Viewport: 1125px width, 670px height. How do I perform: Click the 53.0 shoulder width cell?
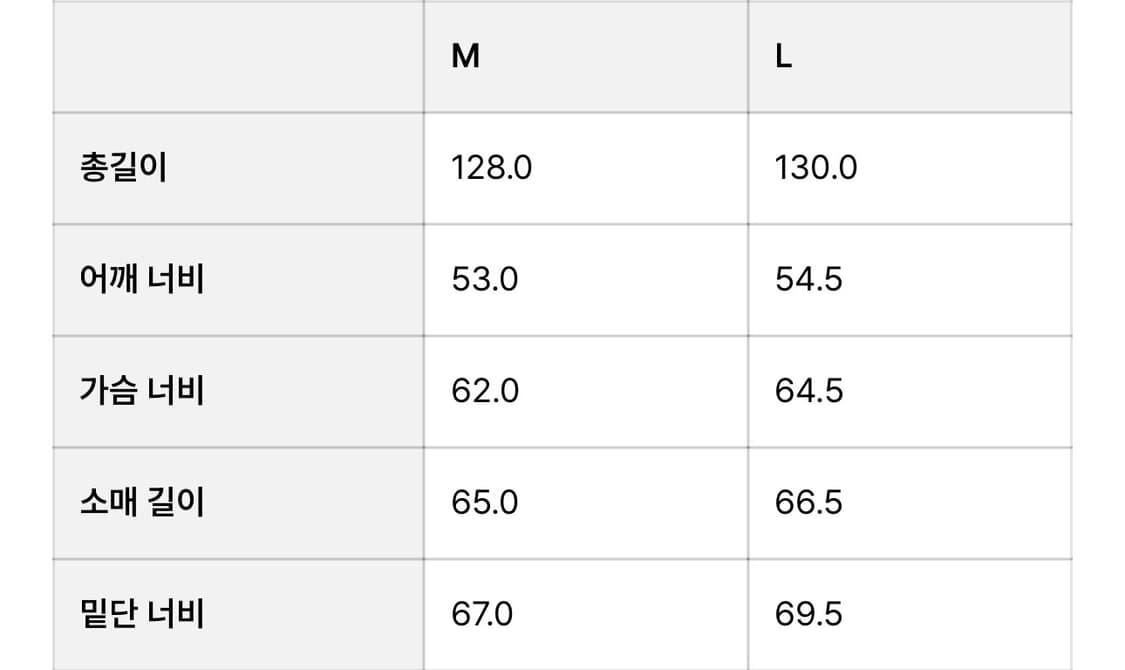[x=485, y=279]
